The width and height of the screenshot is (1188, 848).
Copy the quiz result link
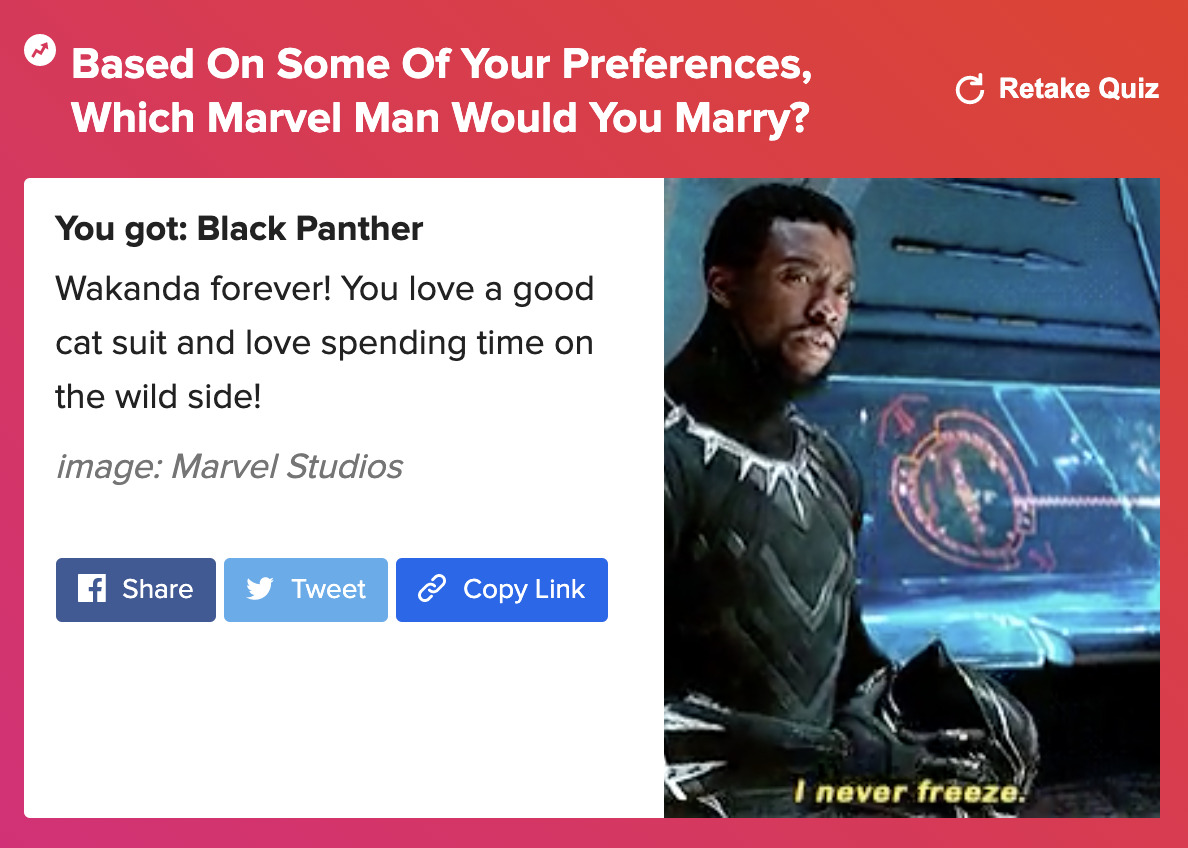click(x=502, y=590)
